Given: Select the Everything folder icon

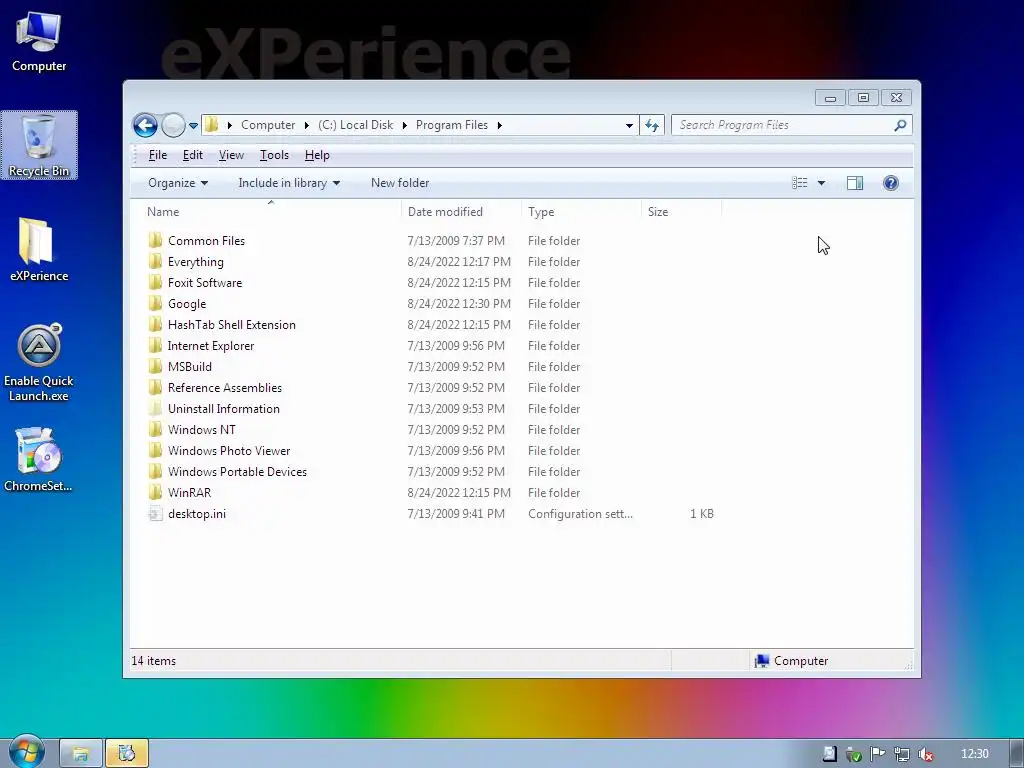Looking at the screenshot, I should coord(155,261).
